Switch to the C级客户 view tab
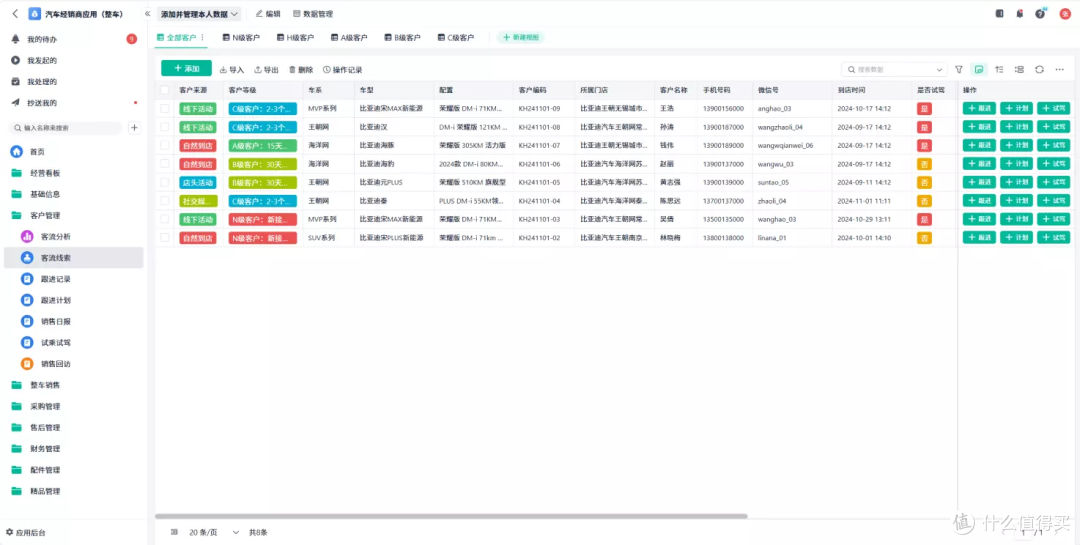Viewport: 1080px width, 545px height. tap(456, 38)
